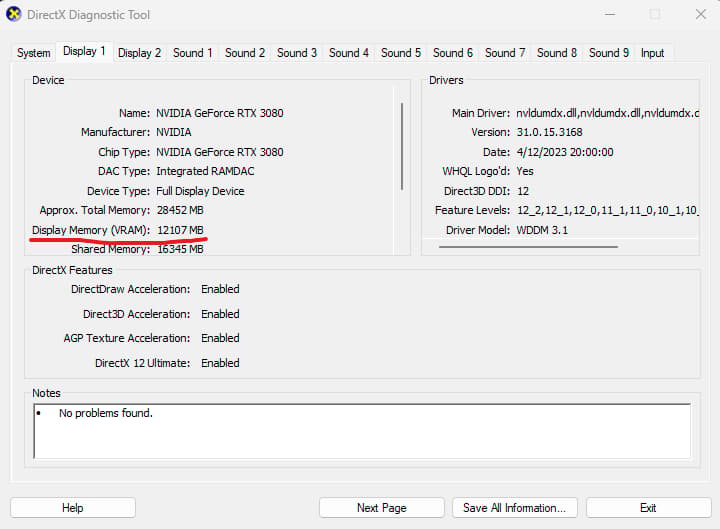The width and height of the screenshot is (720, 529).
Task: Click the Approx. Total Memory 28452 MB
Action: 180,210
